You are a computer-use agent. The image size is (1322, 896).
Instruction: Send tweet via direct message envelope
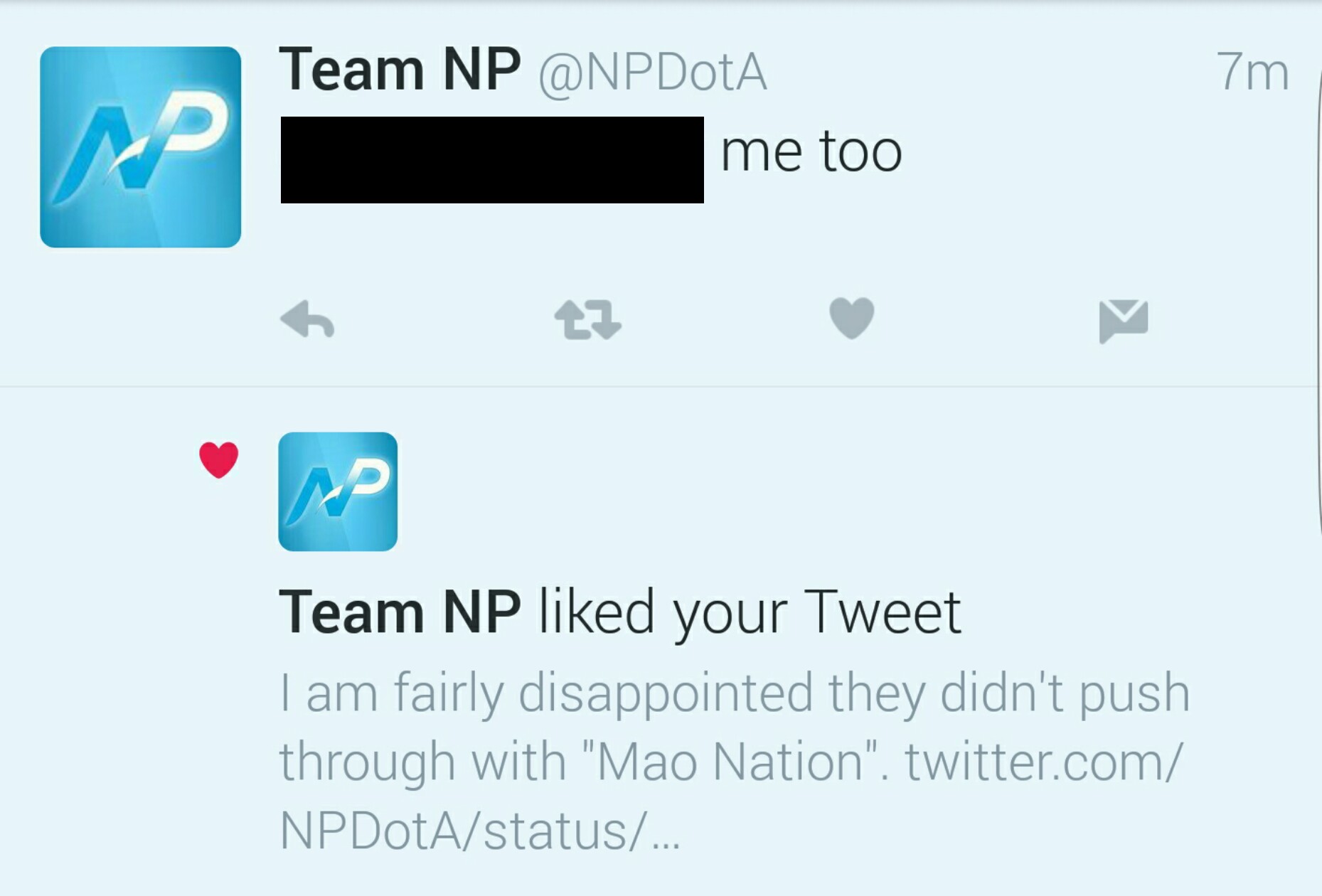tap(1123, 321)
